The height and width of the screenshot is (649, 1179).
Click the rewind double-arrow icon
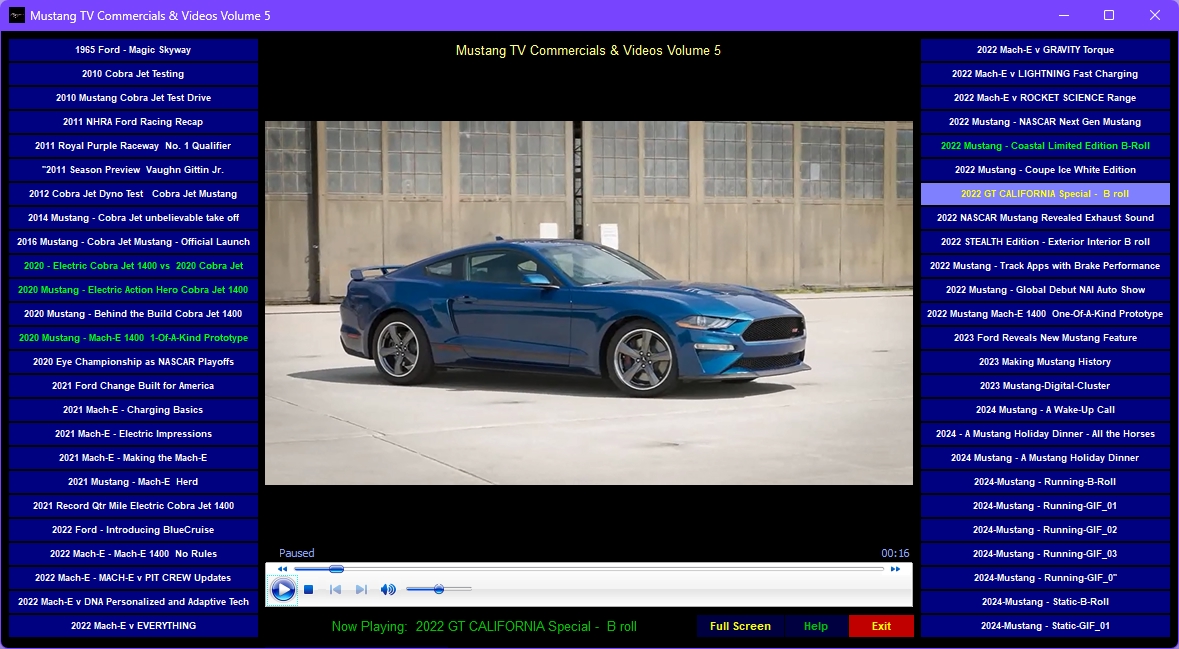pos(282,569)
